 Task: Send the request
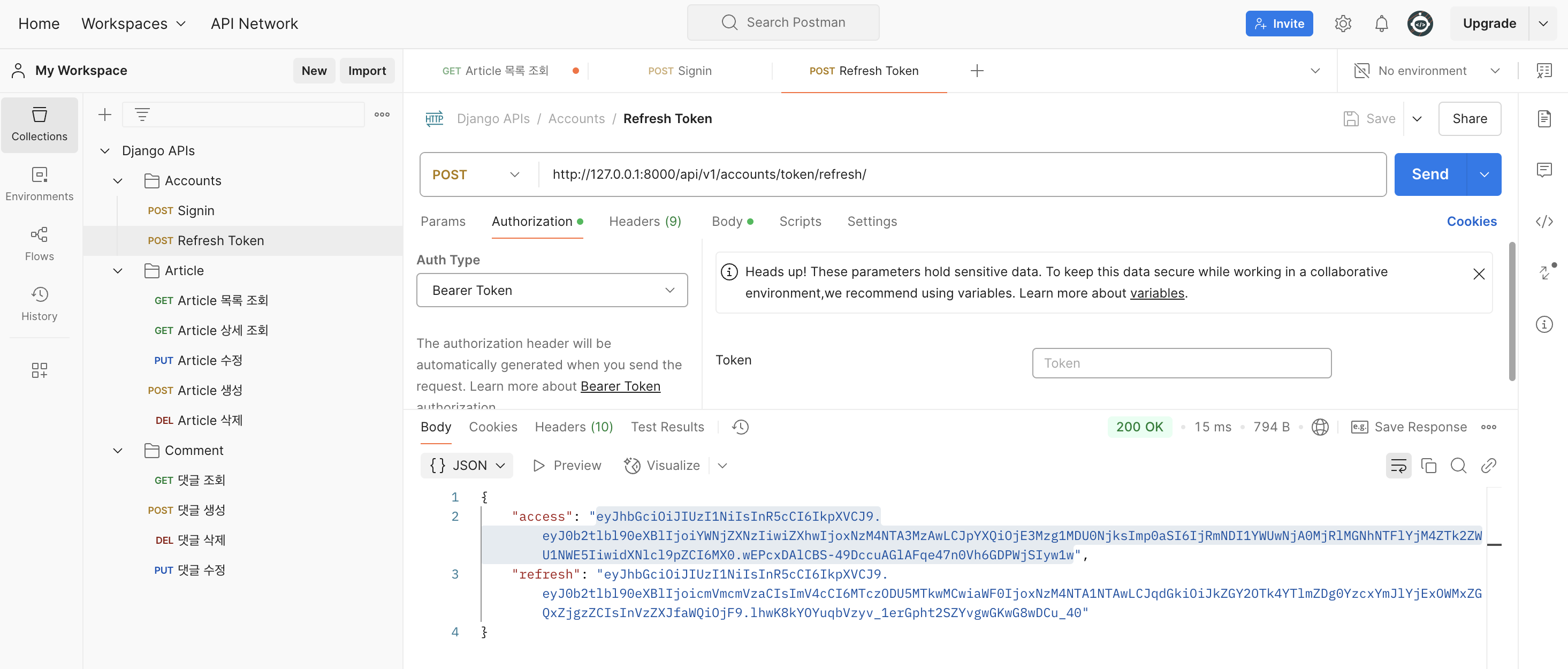point(1430,174)
